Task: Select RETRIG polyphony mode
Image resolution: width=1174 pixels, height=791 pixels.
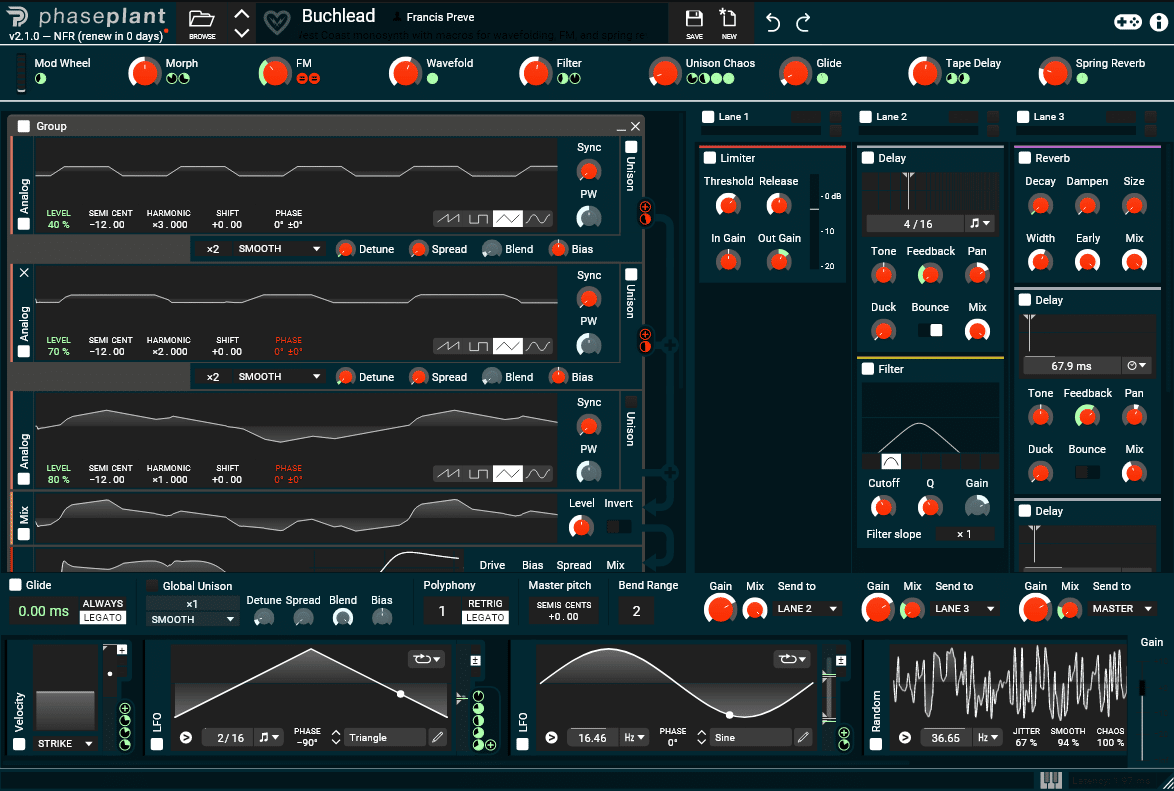Action: tap(485, 604)
